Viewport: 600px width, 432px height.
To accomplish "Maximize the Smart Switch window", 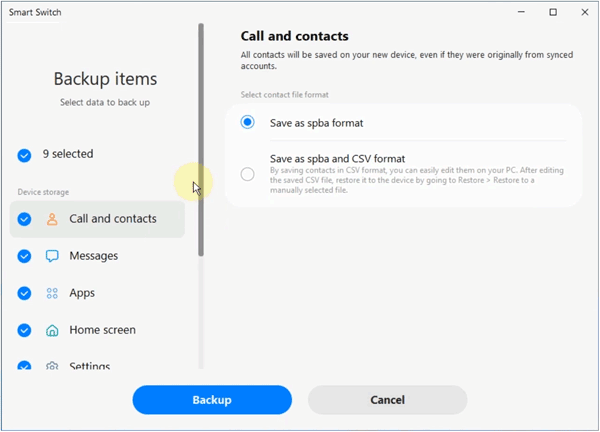I will click(553, 12).
